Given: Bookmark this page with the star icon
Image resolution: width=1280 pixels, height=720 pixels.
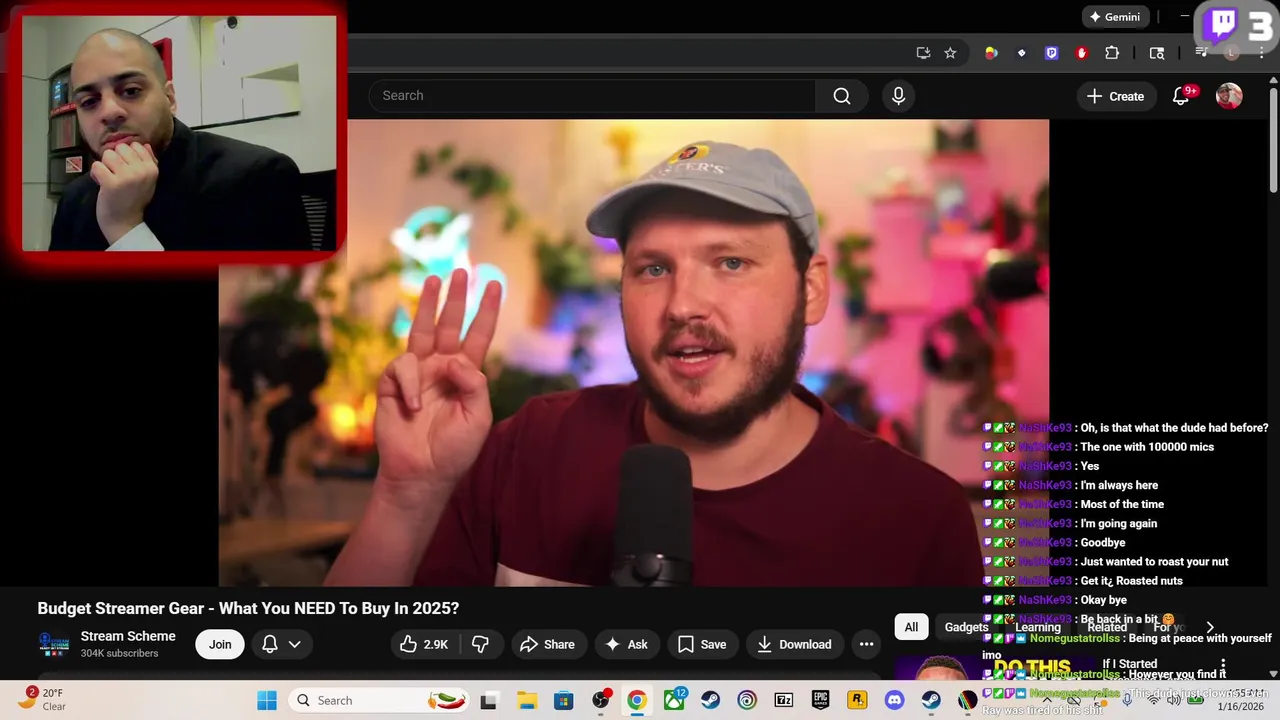Looking at the screenshot, I should (950, 53).
